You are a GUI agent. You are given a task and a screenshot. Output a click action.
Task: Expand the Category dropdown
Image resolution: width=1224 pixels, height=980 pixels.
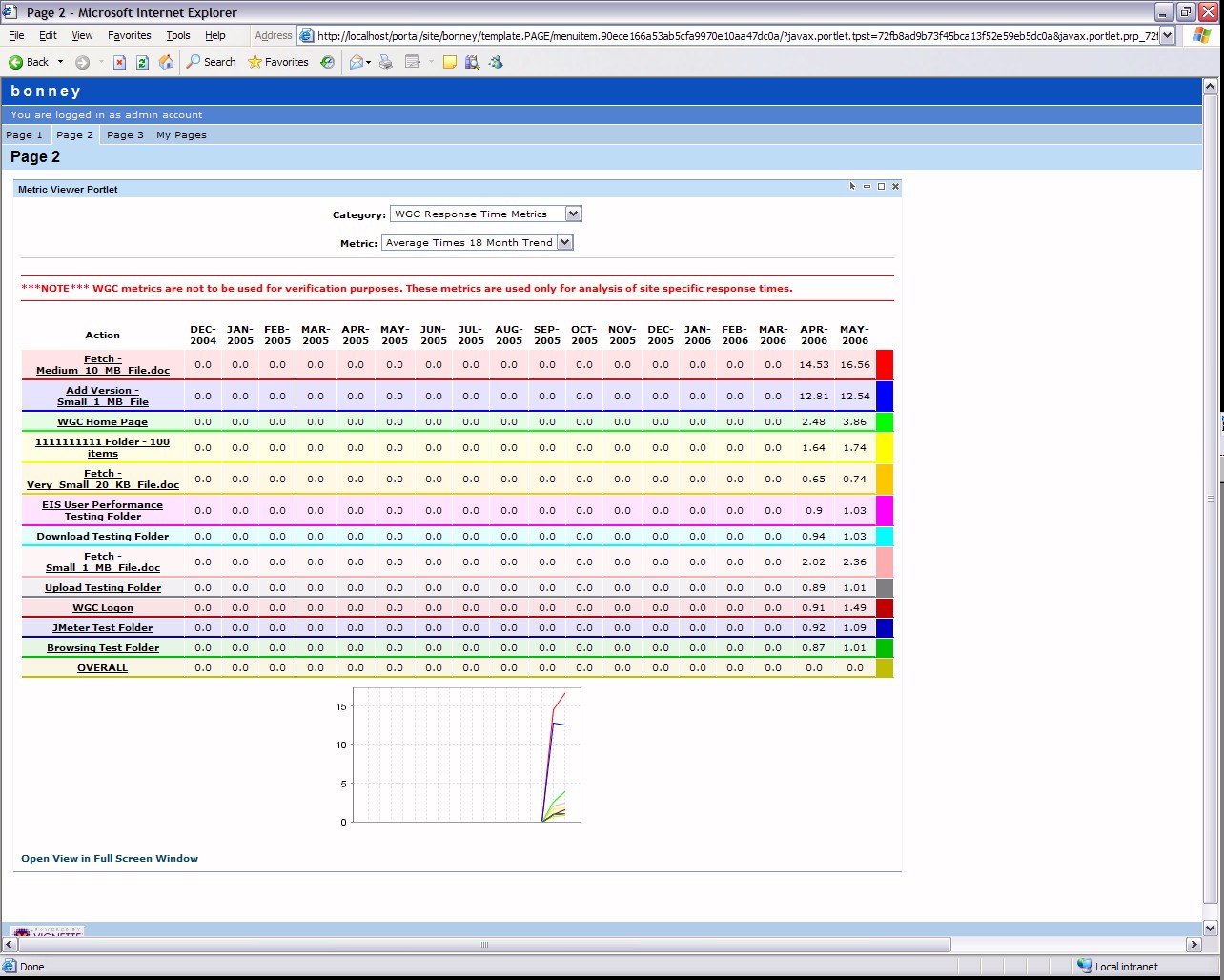[573, 214]
